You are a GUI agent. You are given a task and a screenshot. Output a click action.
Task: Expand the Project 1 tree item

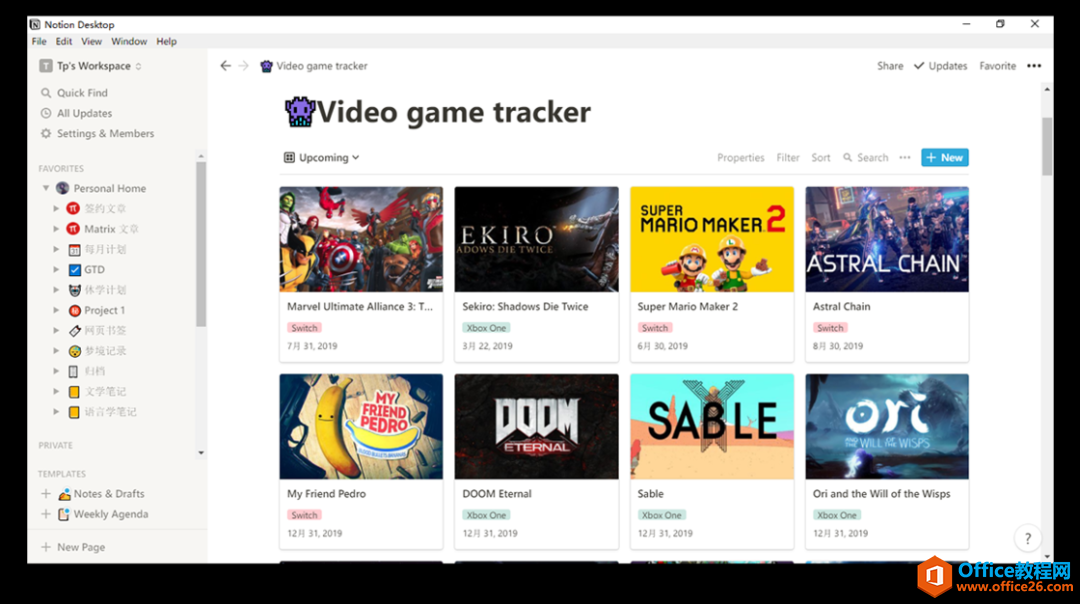pyautogui.click(x=56, y=310)
